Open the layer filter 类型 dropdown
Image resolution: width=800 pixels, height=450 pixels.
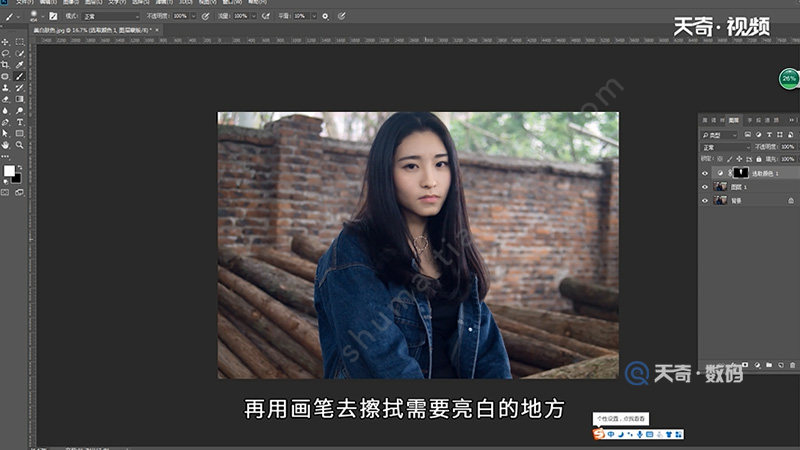(x=720, y=135)
